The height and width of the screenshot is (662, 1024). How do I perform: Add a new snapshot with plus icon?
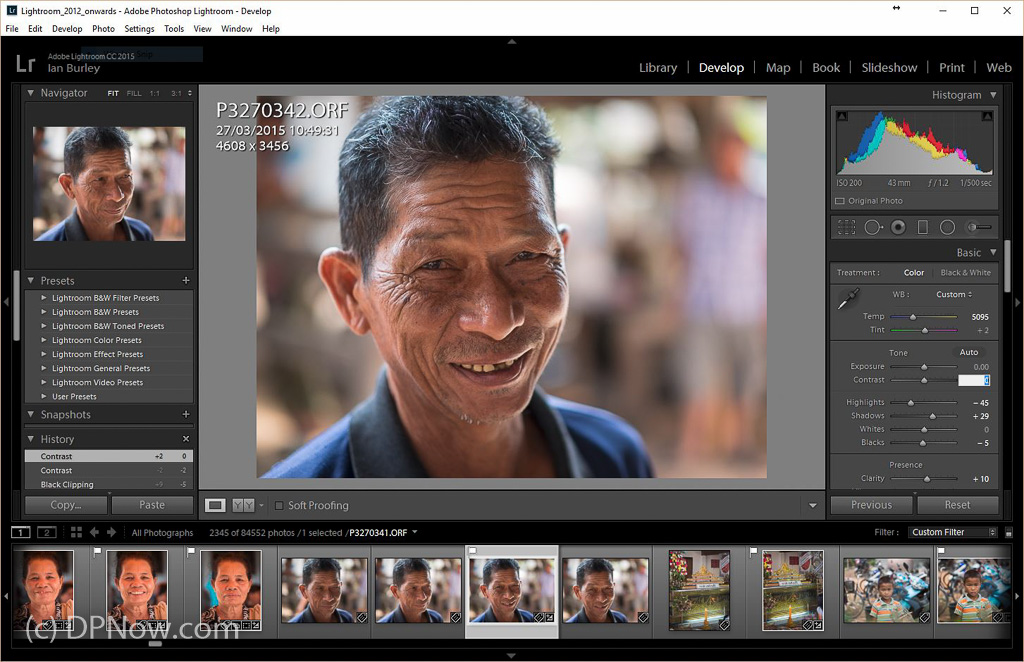(x=186, y=415)
